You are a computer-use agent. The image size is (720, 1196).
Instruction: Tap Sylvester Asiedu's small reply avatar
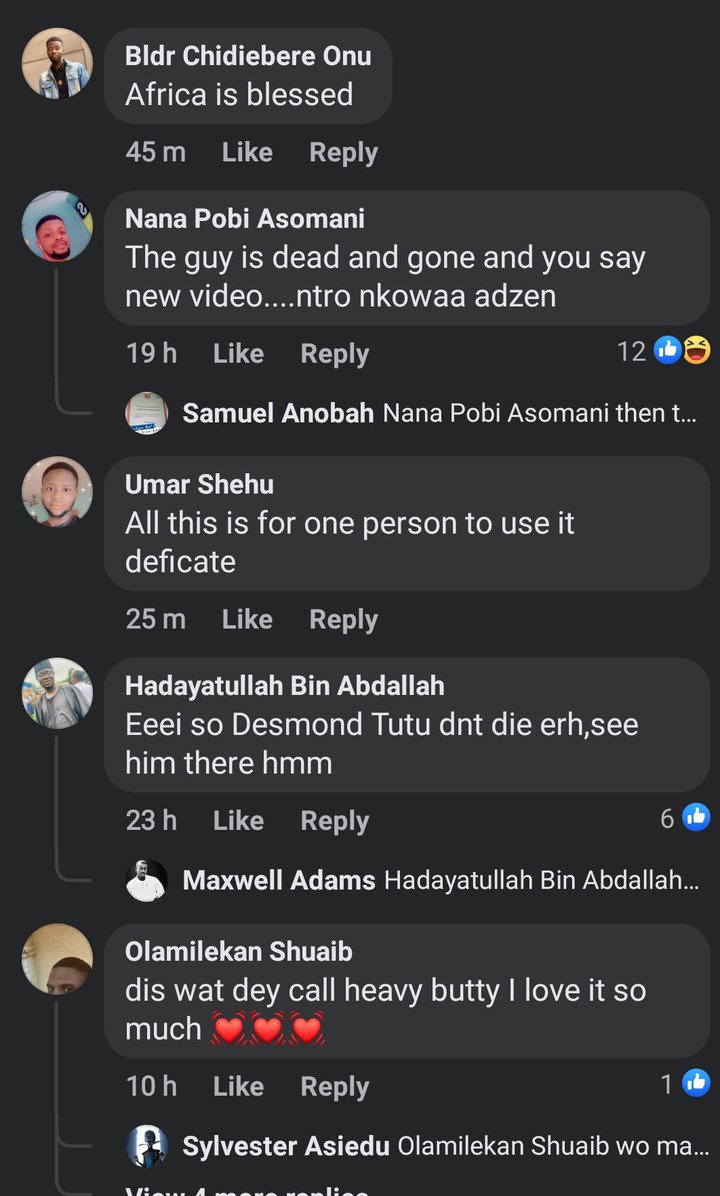[x=146, y=1146]
